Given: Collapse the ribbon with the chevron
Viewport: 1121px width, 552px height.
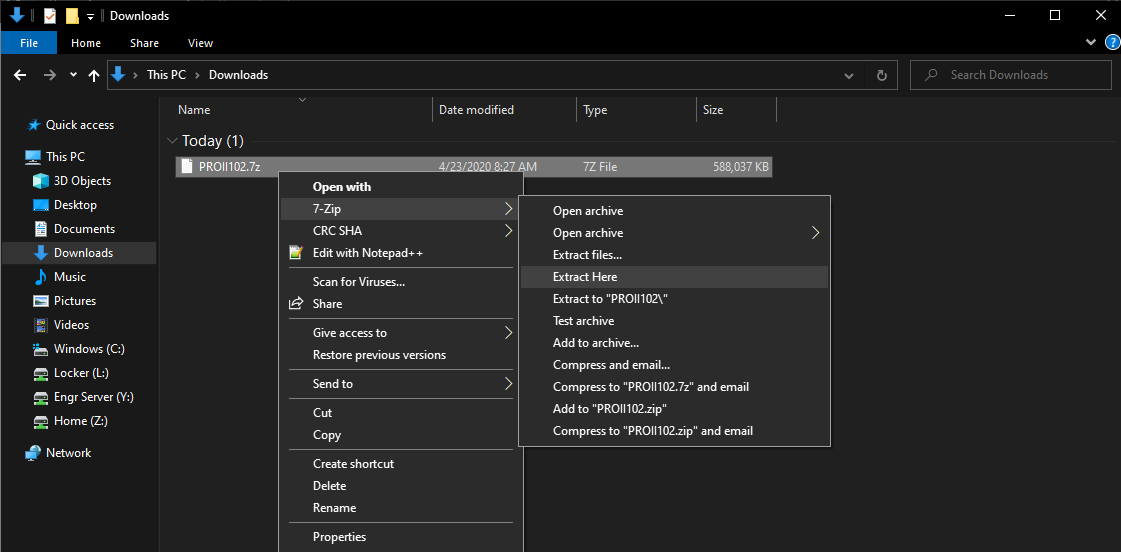Looking at the screenshot, I should tap(1091, 43).
